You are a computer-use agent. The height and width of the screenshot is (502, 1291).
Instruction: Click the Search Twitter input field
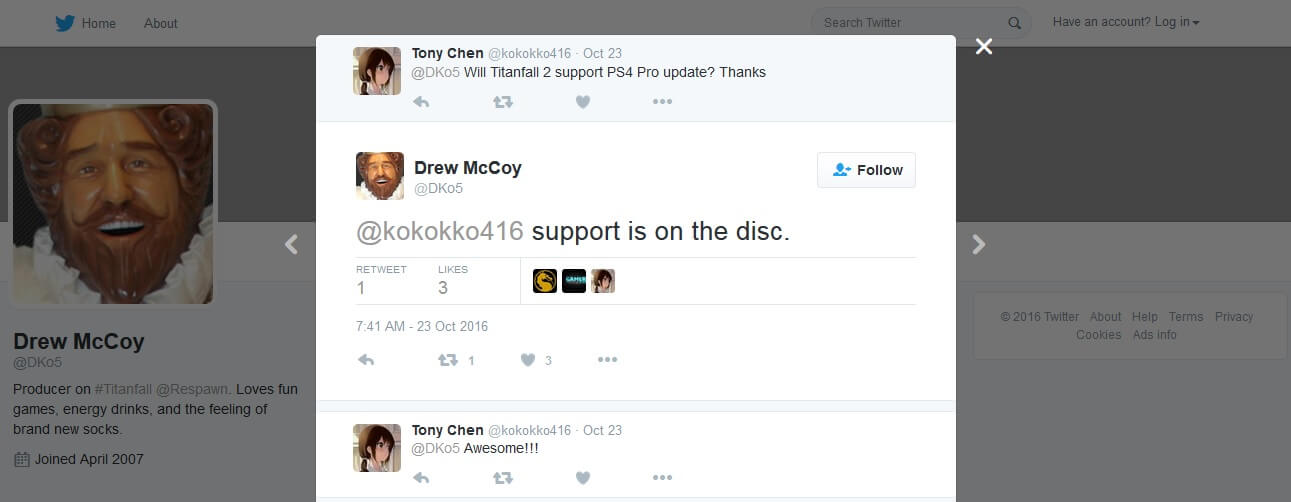[920, 22]
